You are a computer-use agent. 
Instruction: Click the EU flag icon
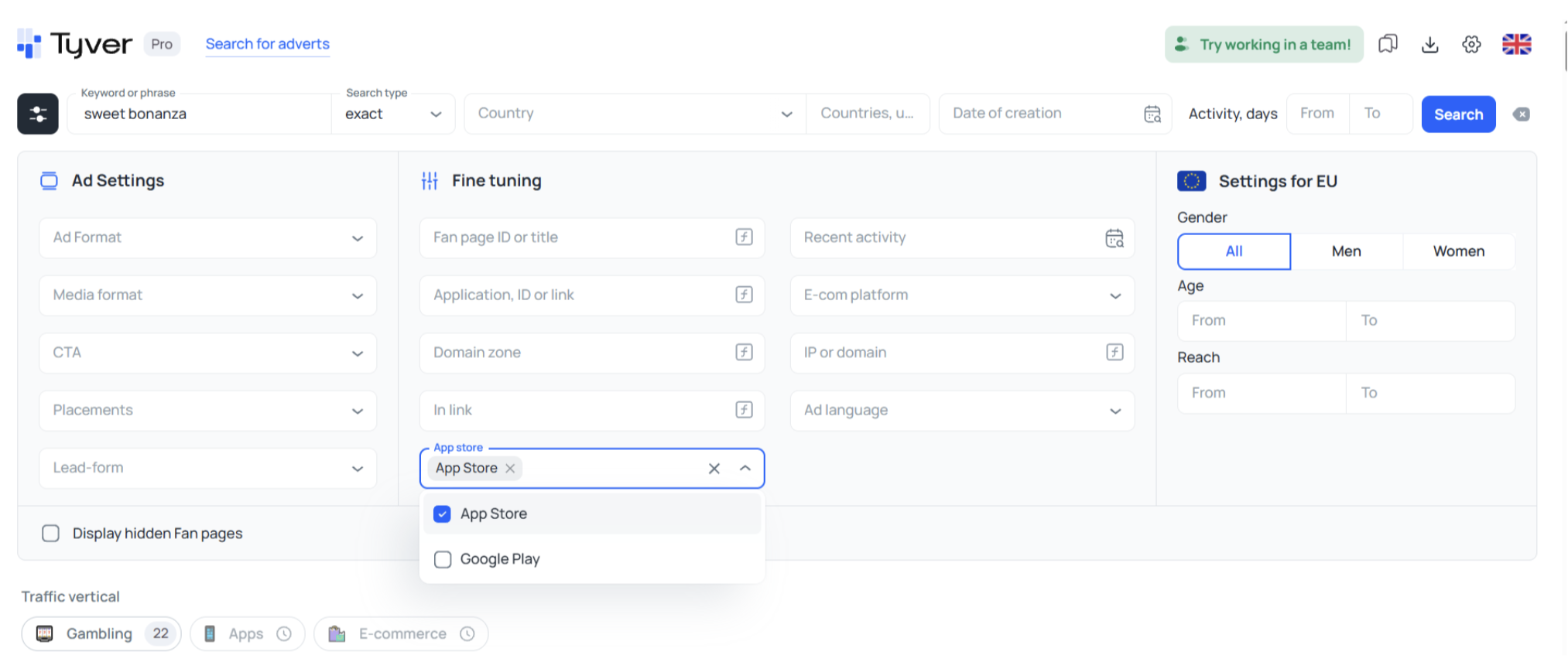(1191, 181)
